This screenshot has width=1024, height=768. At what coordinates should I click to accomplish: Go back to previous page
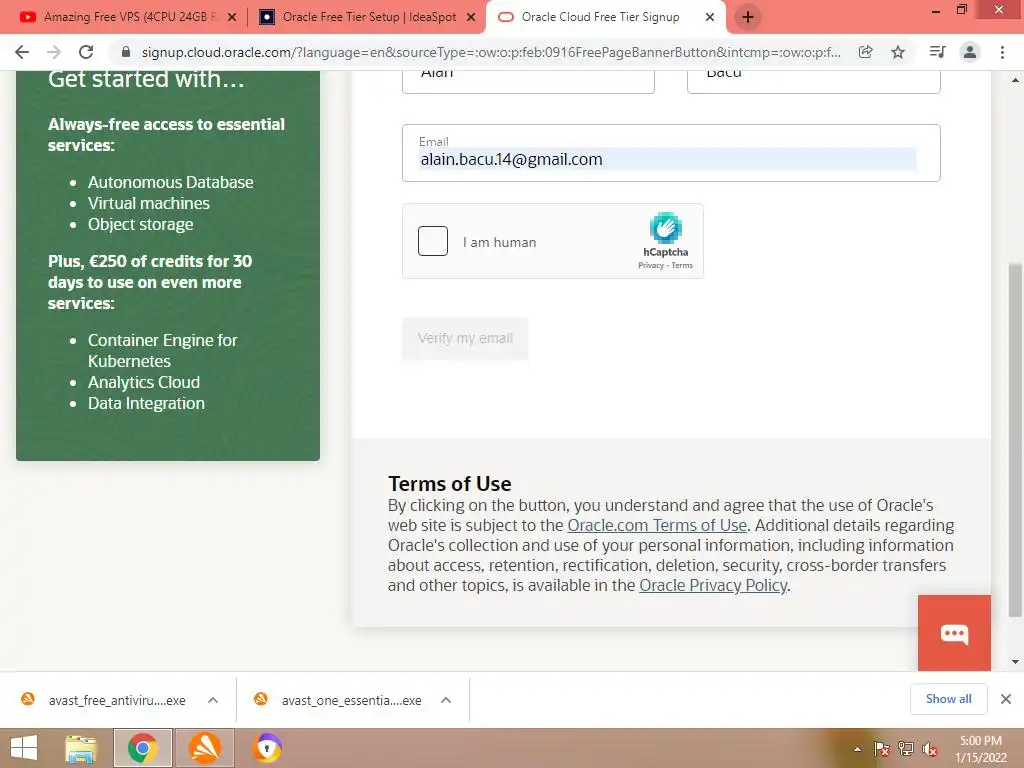pyautogui.click(x=22, y=52)
